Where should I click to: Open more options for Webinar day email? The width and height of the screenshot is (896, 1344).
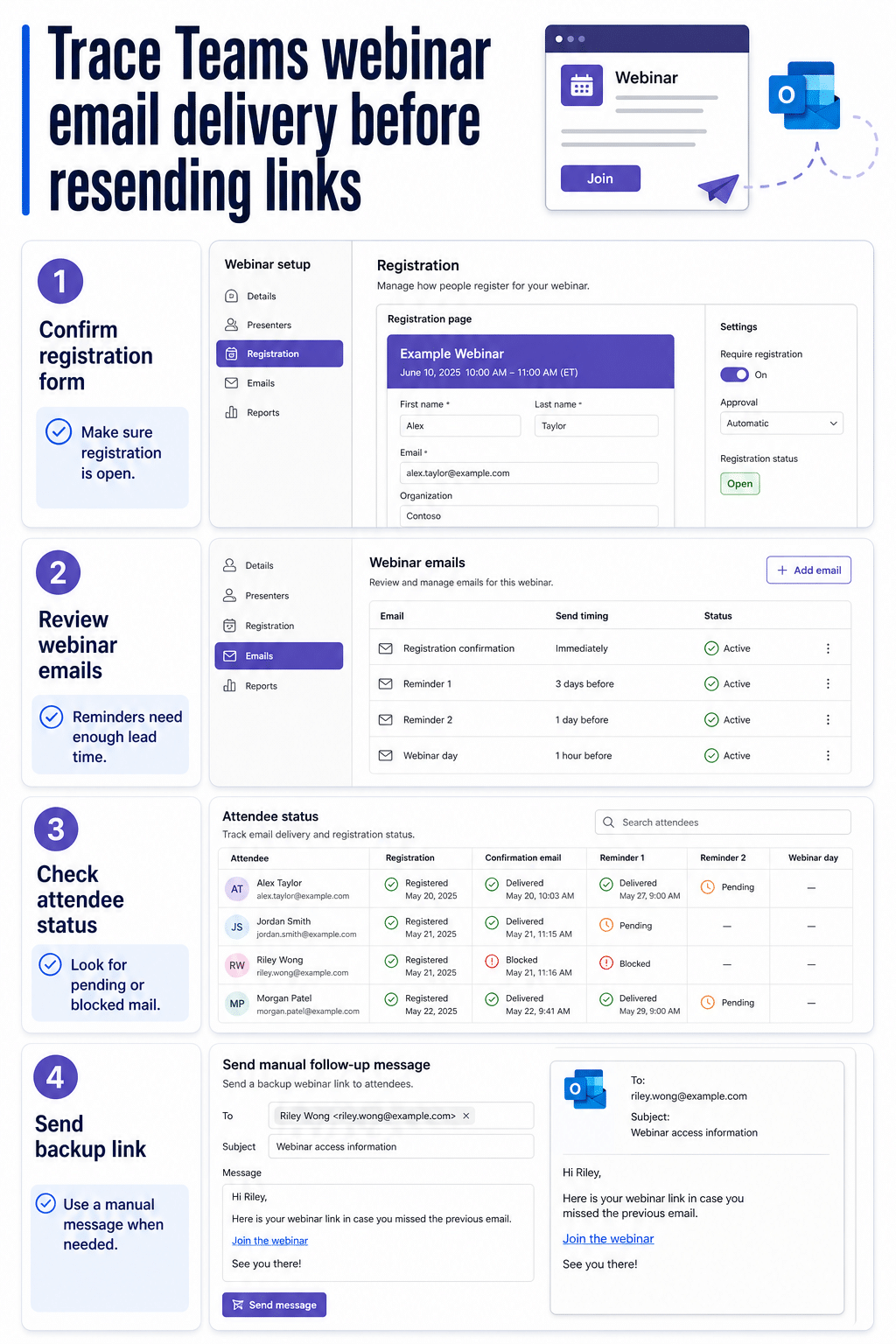pos(828,756)
